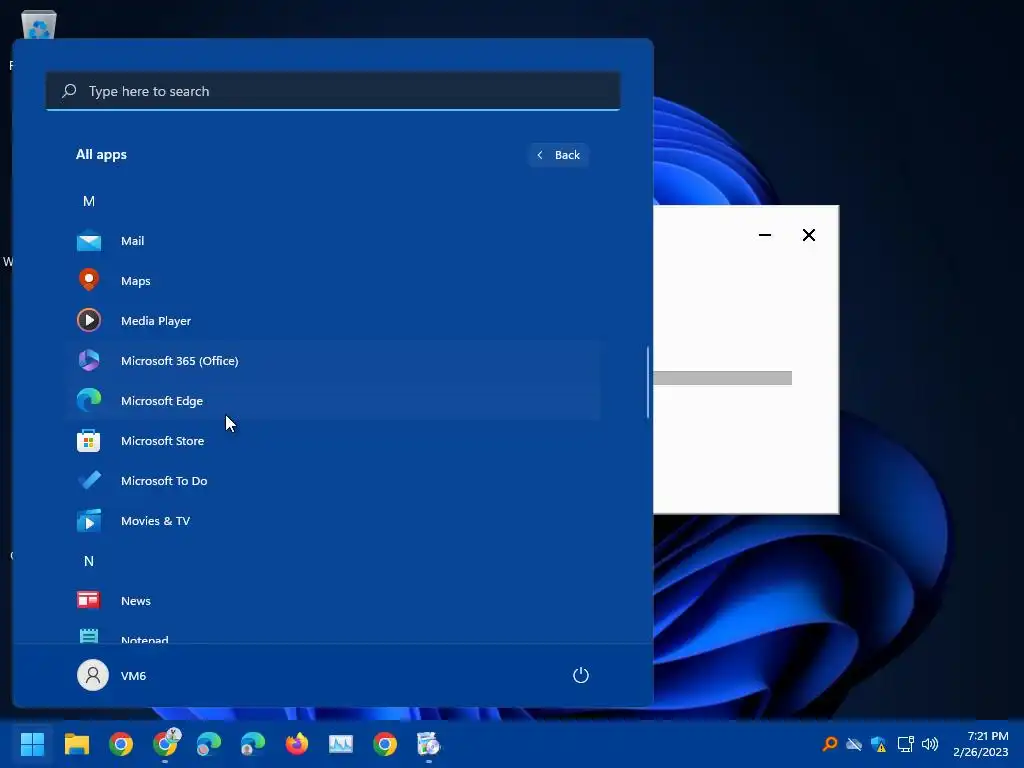
Task: Launch Firefox from the taskbar
Action: (x=296, y=743)
